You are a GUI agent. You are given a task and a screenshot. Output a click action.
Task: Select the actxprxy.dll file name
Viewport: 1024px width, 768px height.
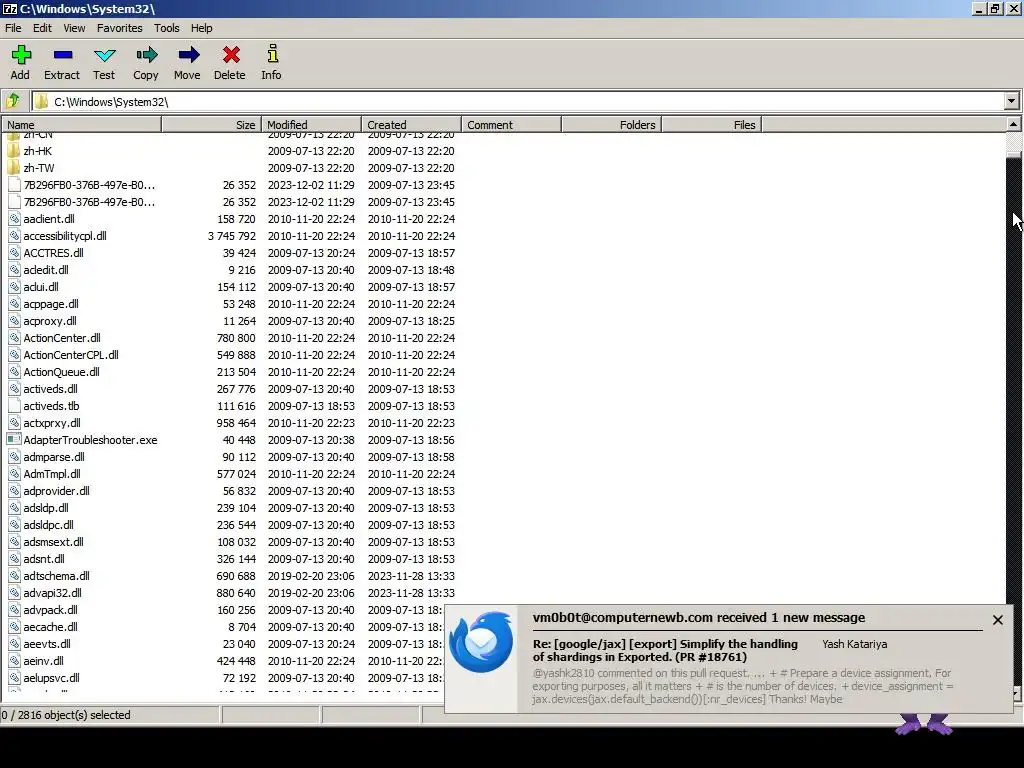click(52, 423)
